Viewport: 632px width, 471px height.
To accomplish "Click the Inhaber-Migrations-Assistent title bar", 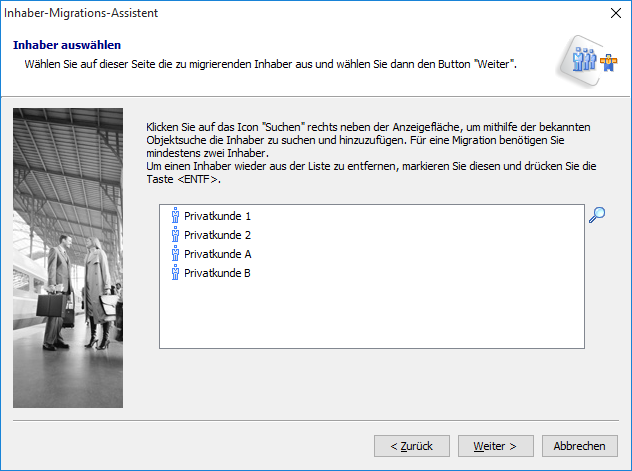I will (300, 13).
